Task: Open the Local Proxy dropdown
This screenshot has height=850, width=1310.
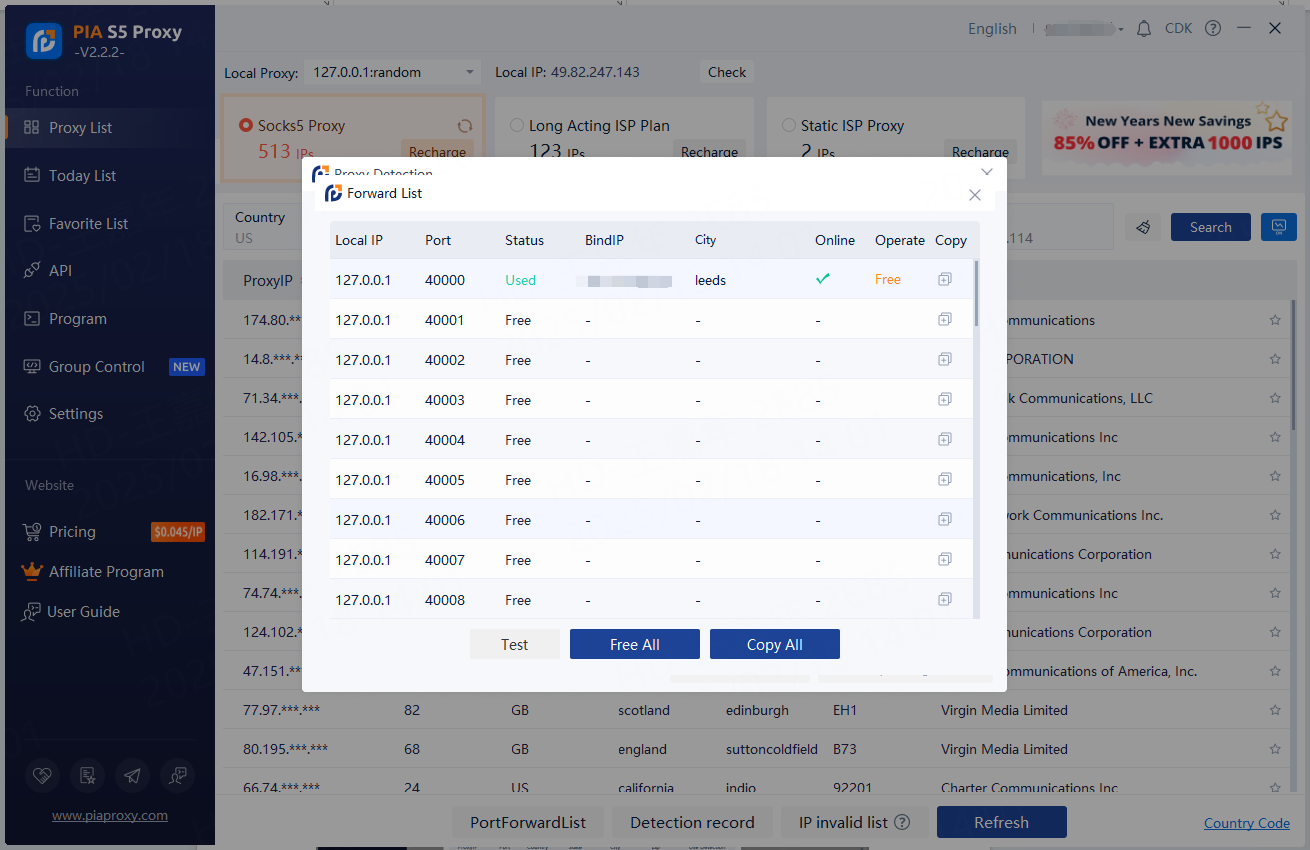Action: tap(394, 72)
